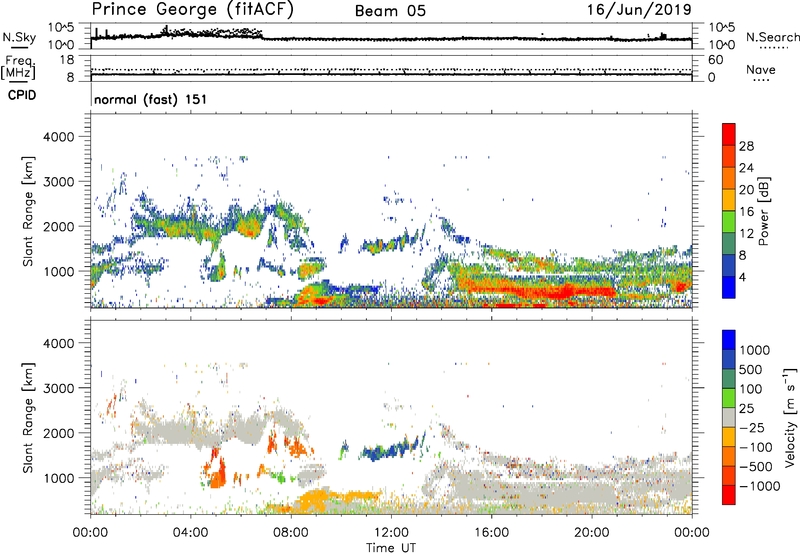Image resolution: width=800 pixels, height=554 pixels.
Task: Click the red top segment of Power colorbar
Action: (x=729, y=135)
